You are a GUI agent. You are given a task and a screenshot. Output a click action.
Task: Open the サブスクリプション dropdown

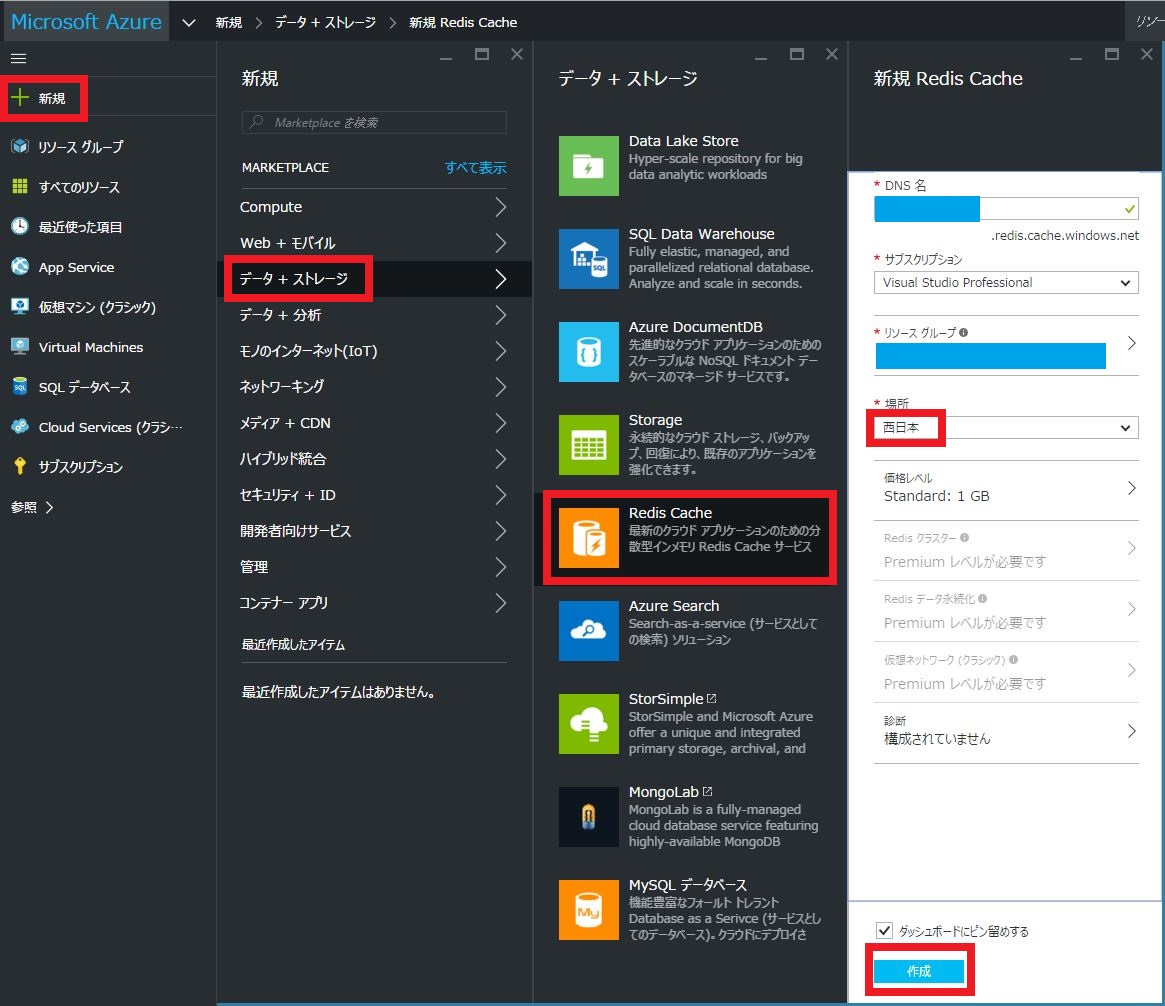pyautogui.click(x=1005, y=282)
